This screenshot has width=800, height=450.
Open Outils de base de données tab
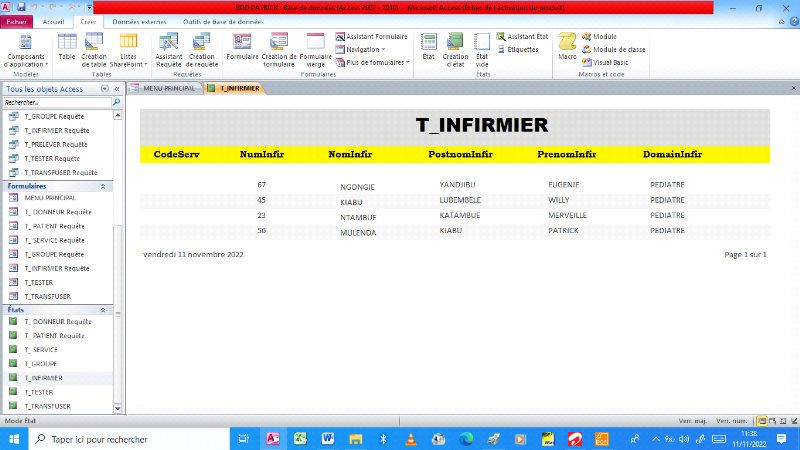point(223,22)
